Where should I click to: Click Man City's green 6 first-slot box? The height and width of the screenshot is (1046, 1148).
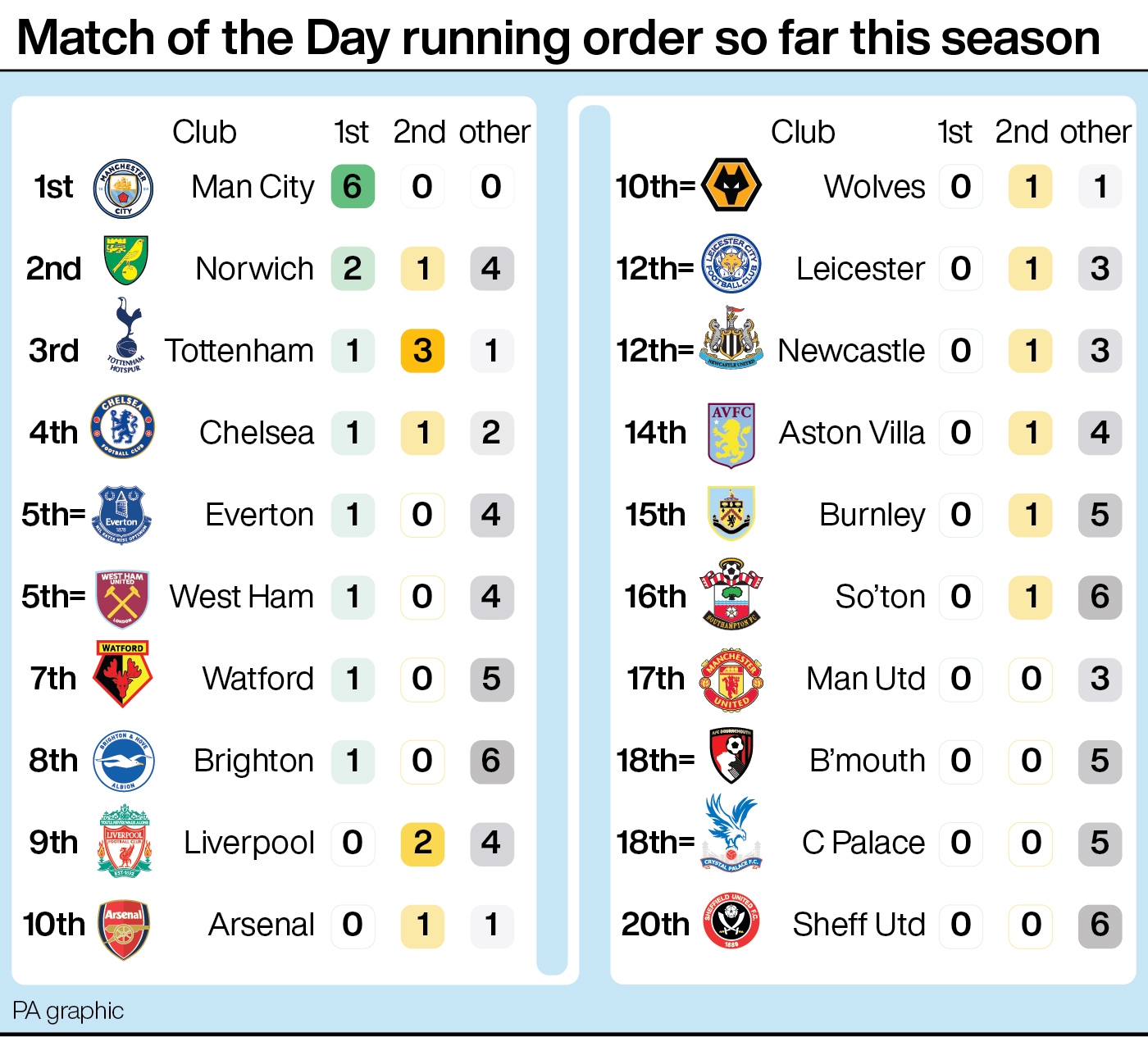point(353,187)
